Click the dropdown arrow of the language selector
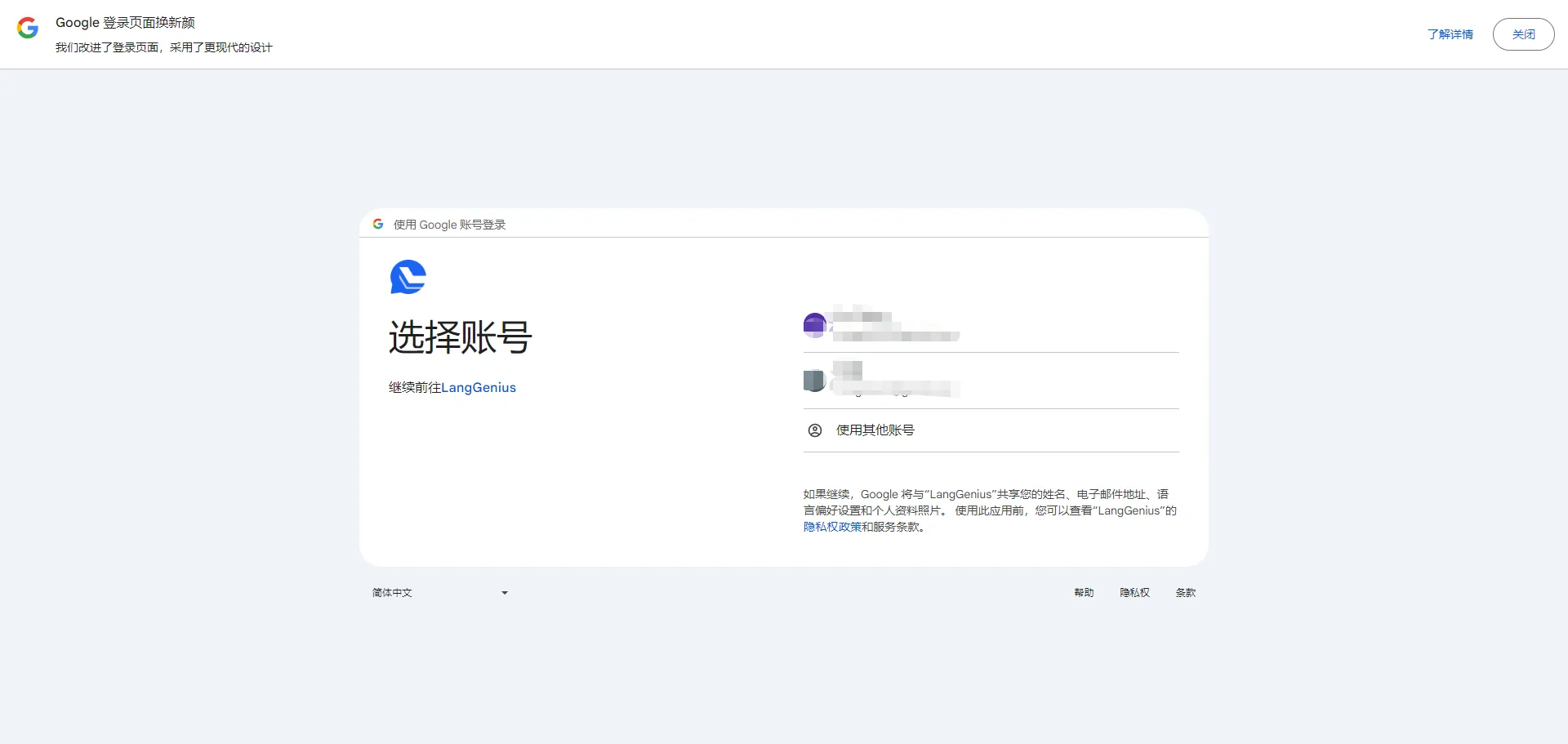Screen dimensions: 1568x744 tap(505, 593)
